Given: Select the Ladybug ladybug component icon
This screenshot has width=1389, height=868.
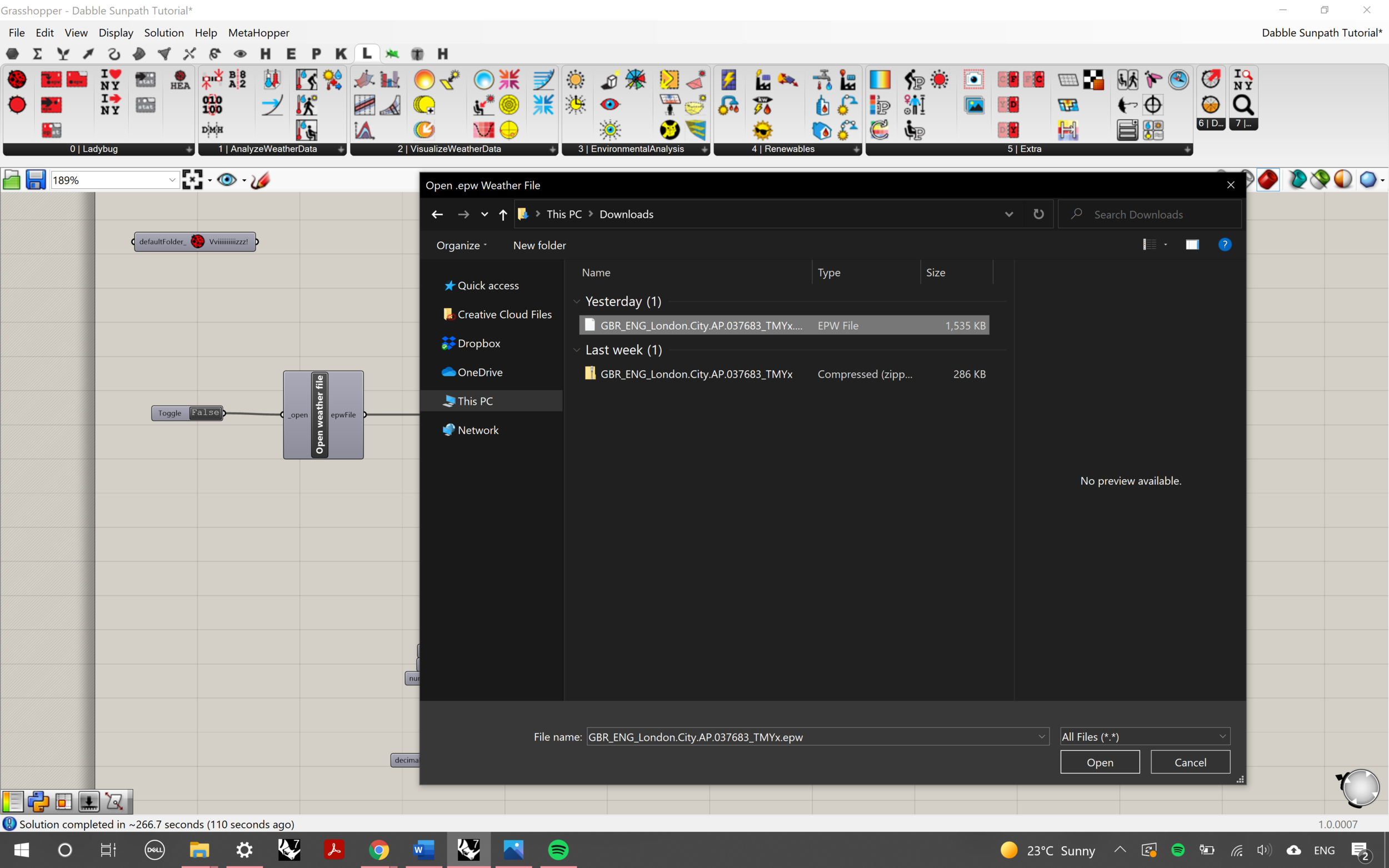Looking at the screenshot, I should point(17,79).
